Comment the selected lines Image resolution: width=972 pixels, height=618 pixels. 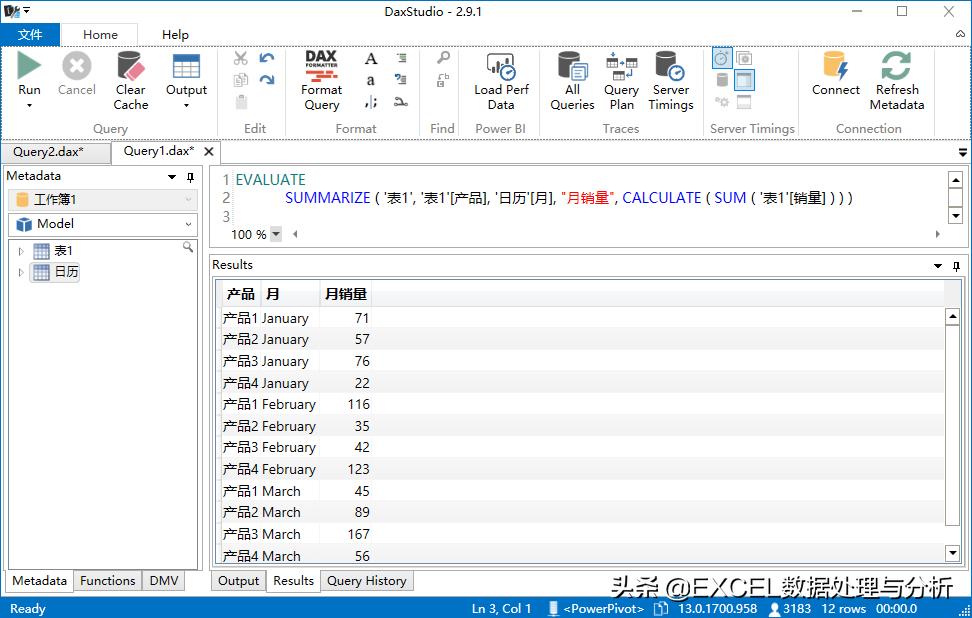(x=401, y=58)
